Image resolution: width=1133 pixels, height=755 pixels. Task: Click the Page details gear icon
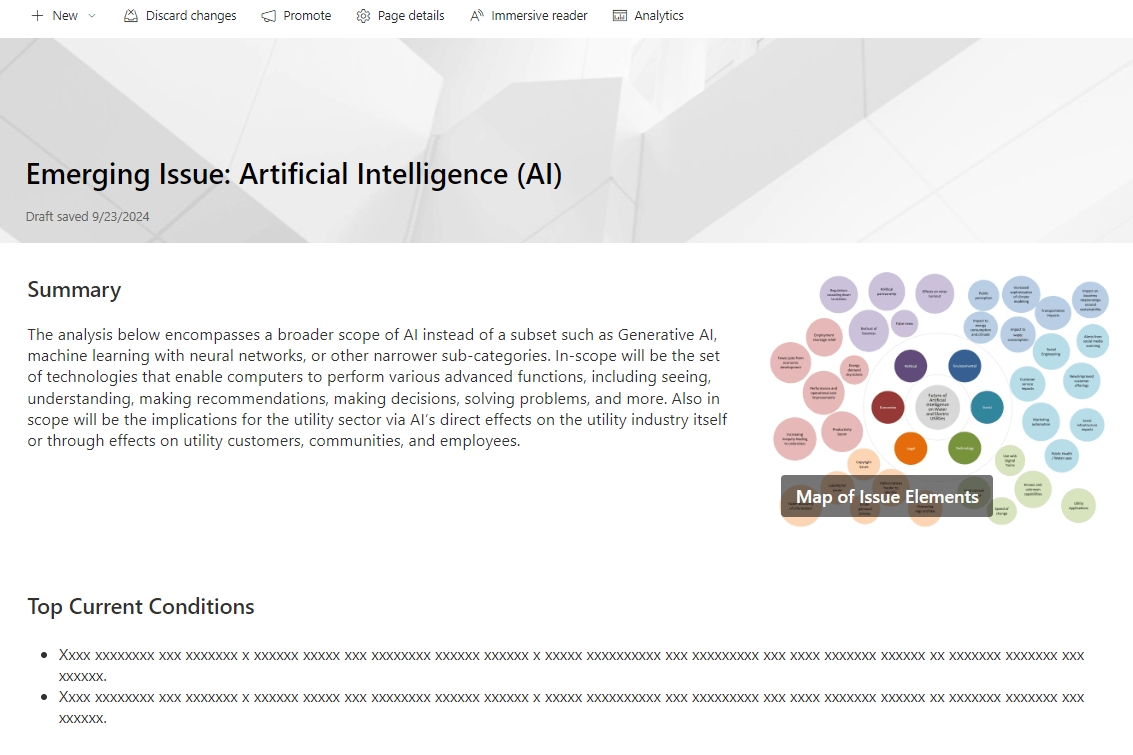[363, 16]
